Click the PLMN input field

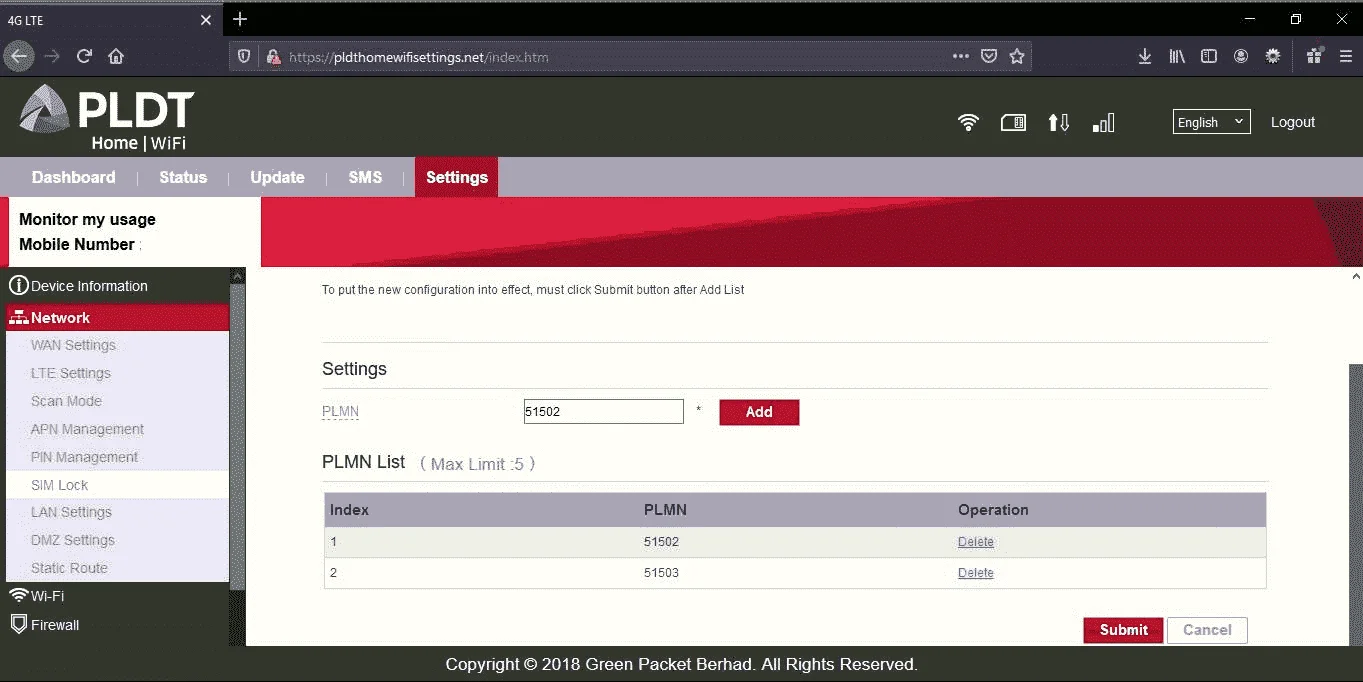[604, 411]
